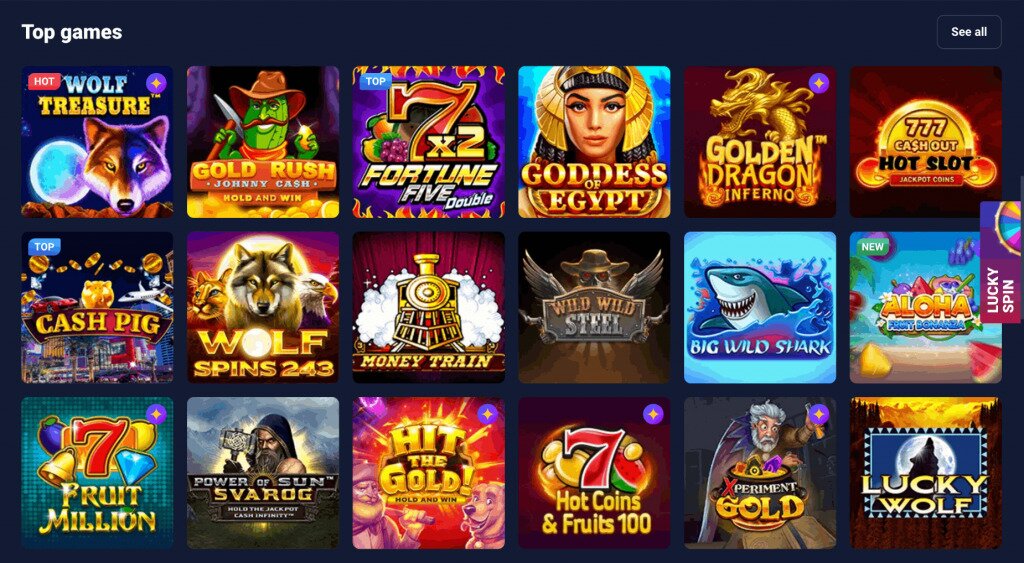Click the purple star badge on Fruit Million
This screenshot has width=1024, height=563.
point(156,414)
